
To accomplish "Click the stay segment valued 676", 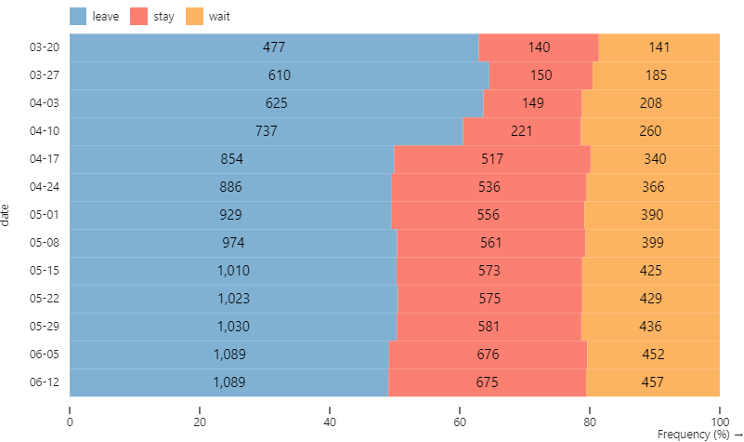I will [488, 354].
